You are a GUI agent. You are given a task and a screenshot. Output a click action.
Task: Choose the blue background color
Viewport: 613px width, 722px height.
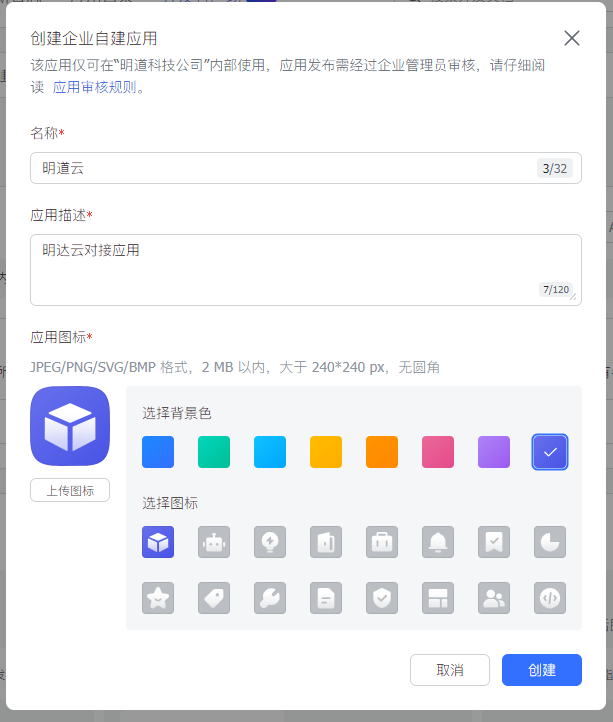click(158, 452)
